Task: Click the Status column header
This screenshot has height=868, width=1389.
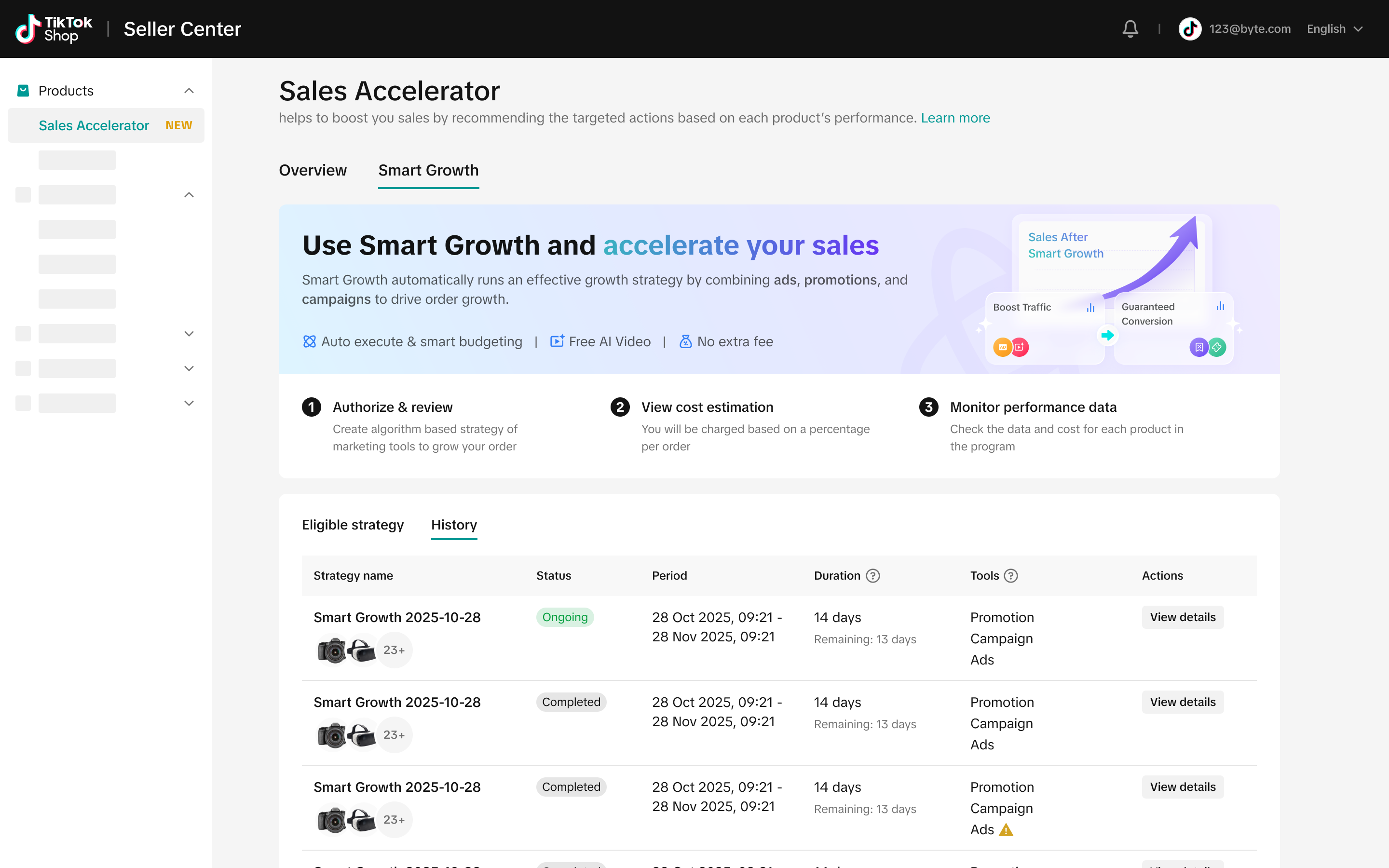Action: 553,575
